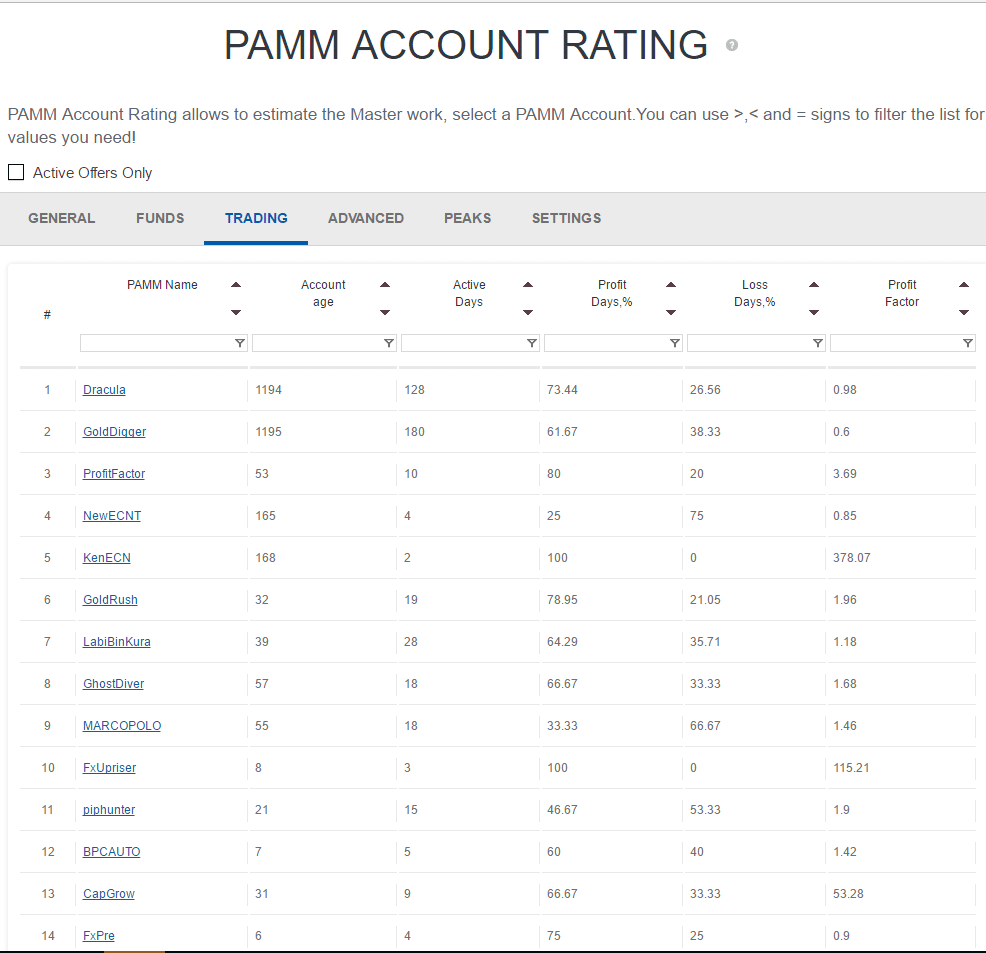Switch to the General tab

pyautogui.click(x=62, y=218)
